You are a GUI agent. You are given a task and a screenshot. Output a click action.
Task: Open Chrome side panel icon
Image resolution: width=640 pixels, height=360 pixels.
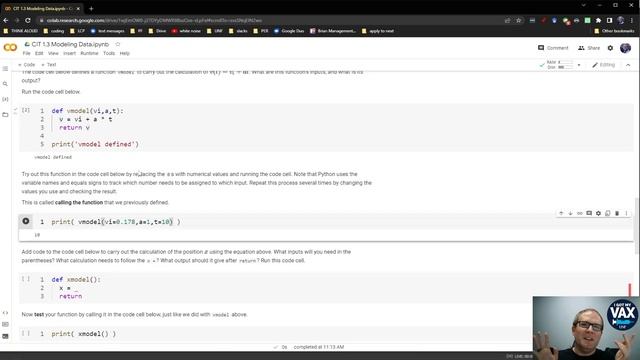point(609,20)
